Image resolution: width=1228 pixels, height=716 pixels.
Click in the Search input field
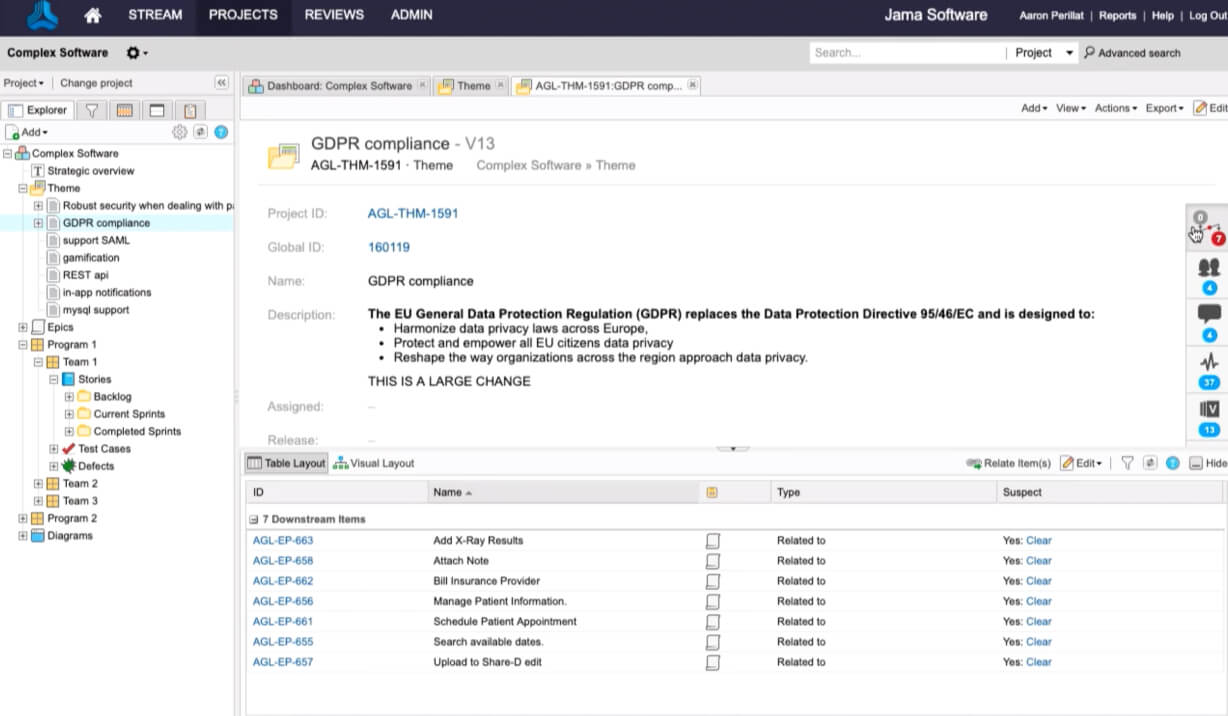pos(905,53)
